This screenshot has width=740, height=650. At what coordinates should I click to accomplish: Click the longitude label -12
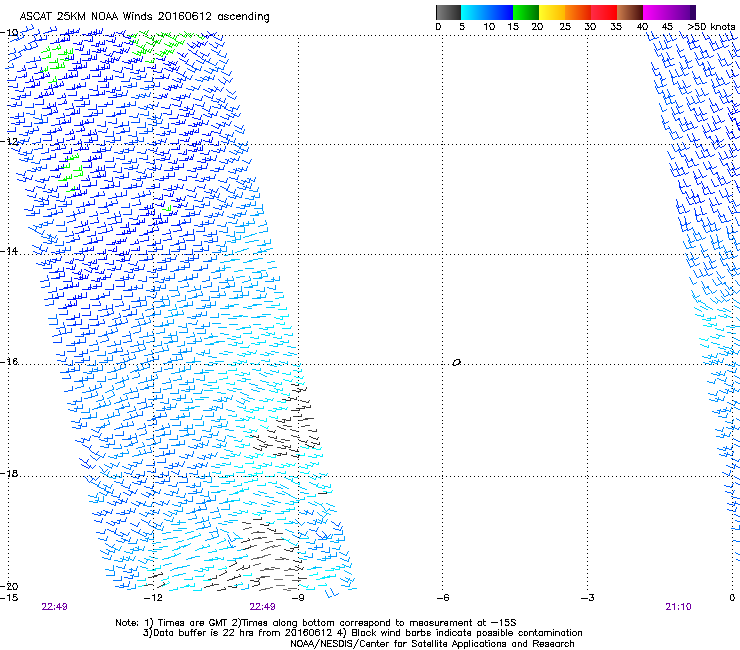coord(153,598)
